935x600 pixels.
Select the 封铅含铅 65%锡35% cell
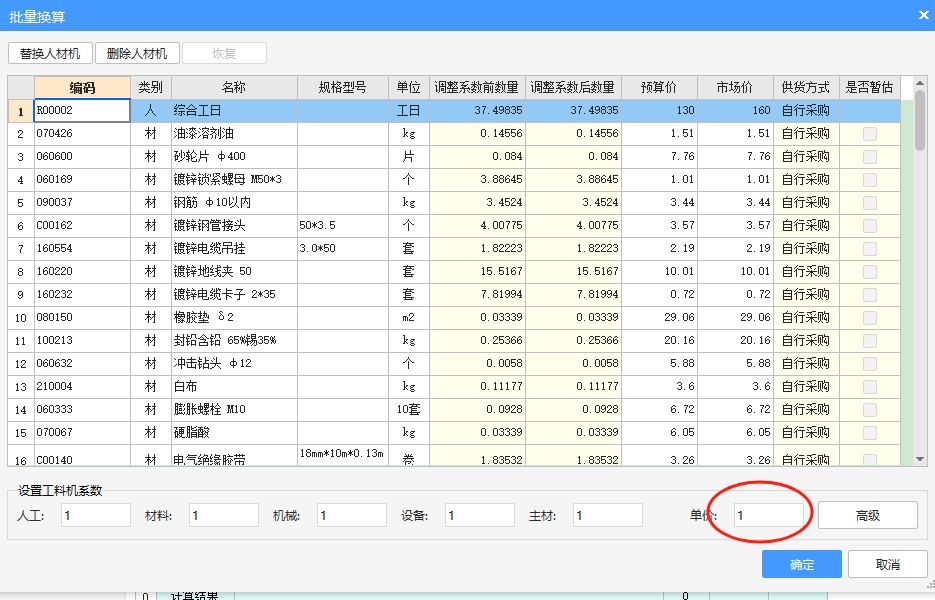pos(234,341)
